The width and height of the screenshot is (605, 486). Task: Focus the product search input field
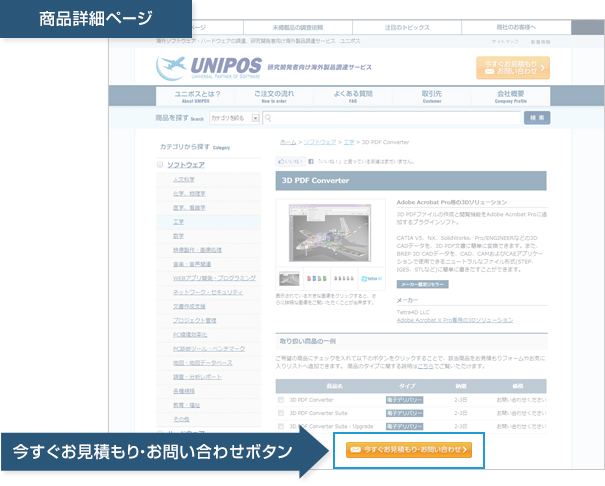click(x=392, y=118)
